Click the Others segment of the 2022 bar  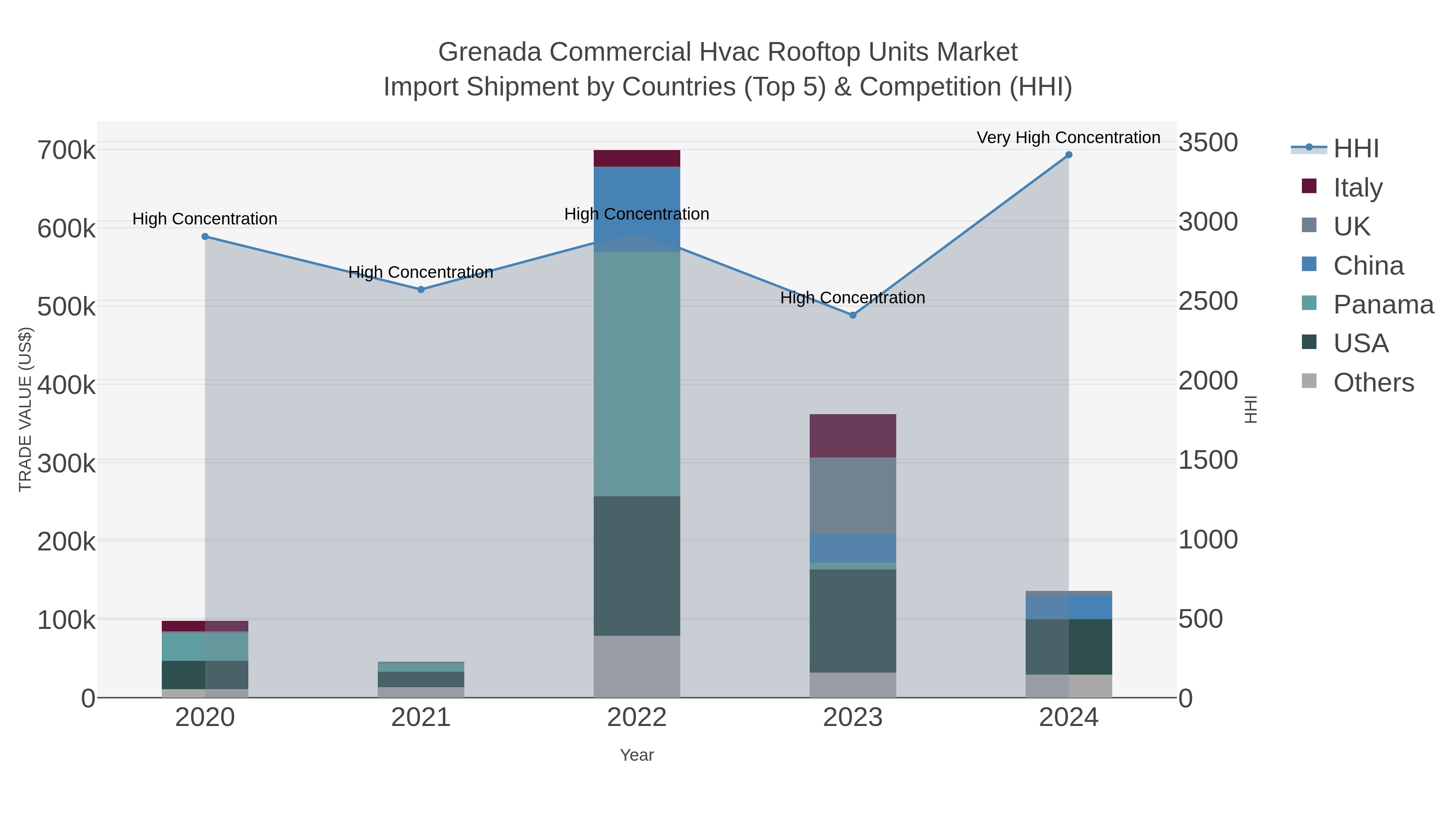coord(637,667)
